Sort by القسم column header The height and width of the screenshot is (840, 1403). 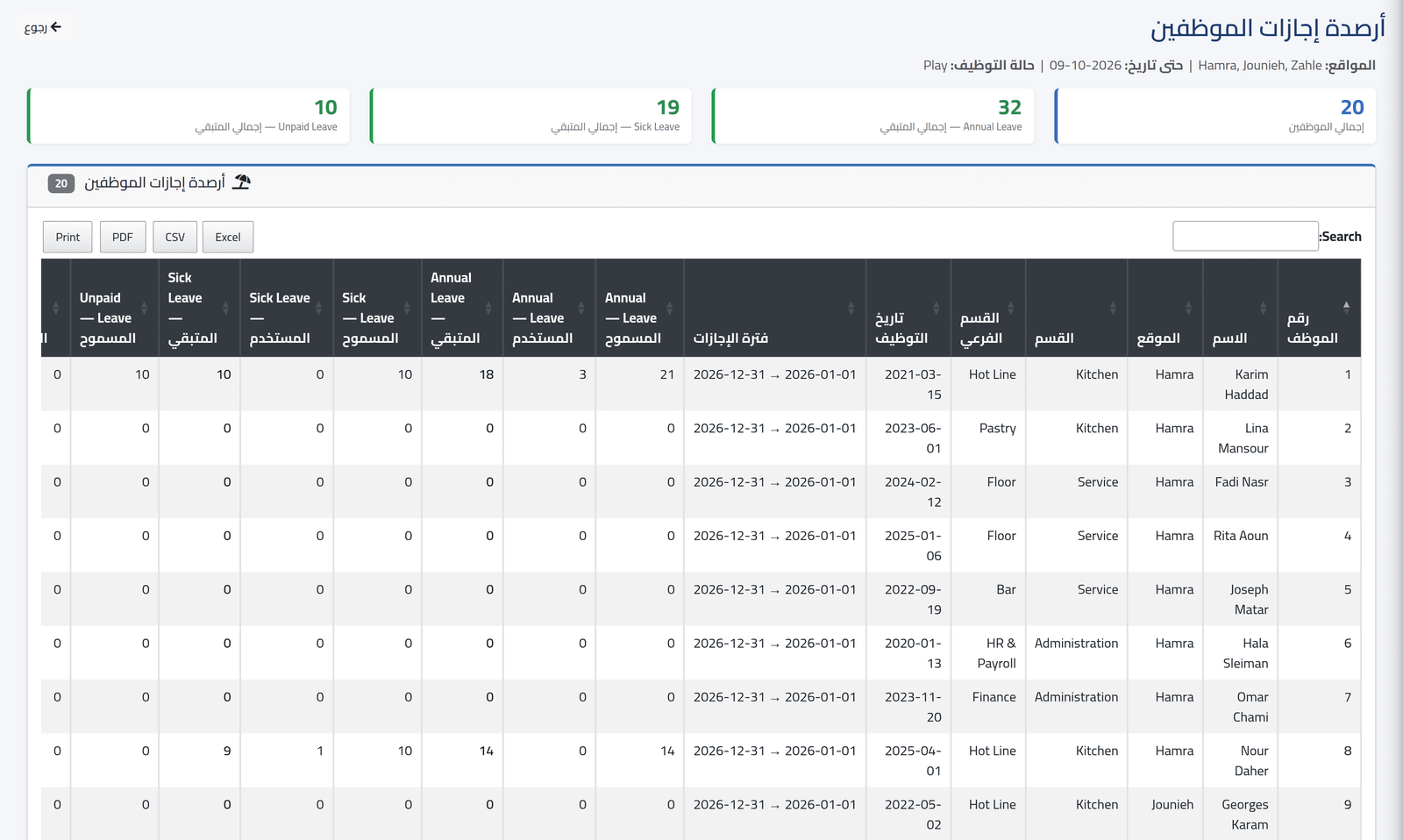pyautogui.click(x=1076, y=308)
